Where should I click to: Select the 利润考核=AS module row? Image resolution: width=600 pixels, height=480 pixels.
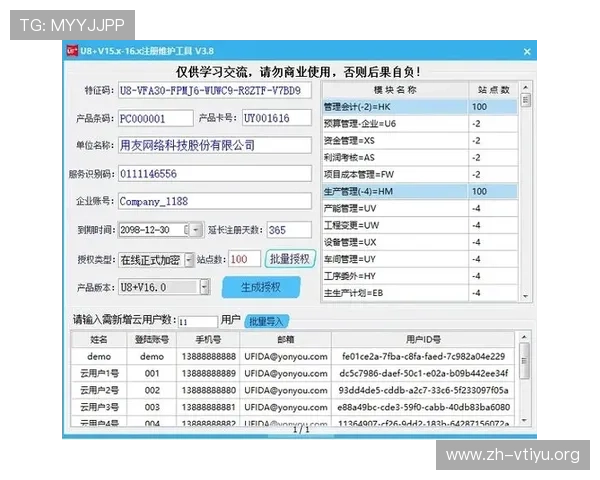(x=420, y=157)
